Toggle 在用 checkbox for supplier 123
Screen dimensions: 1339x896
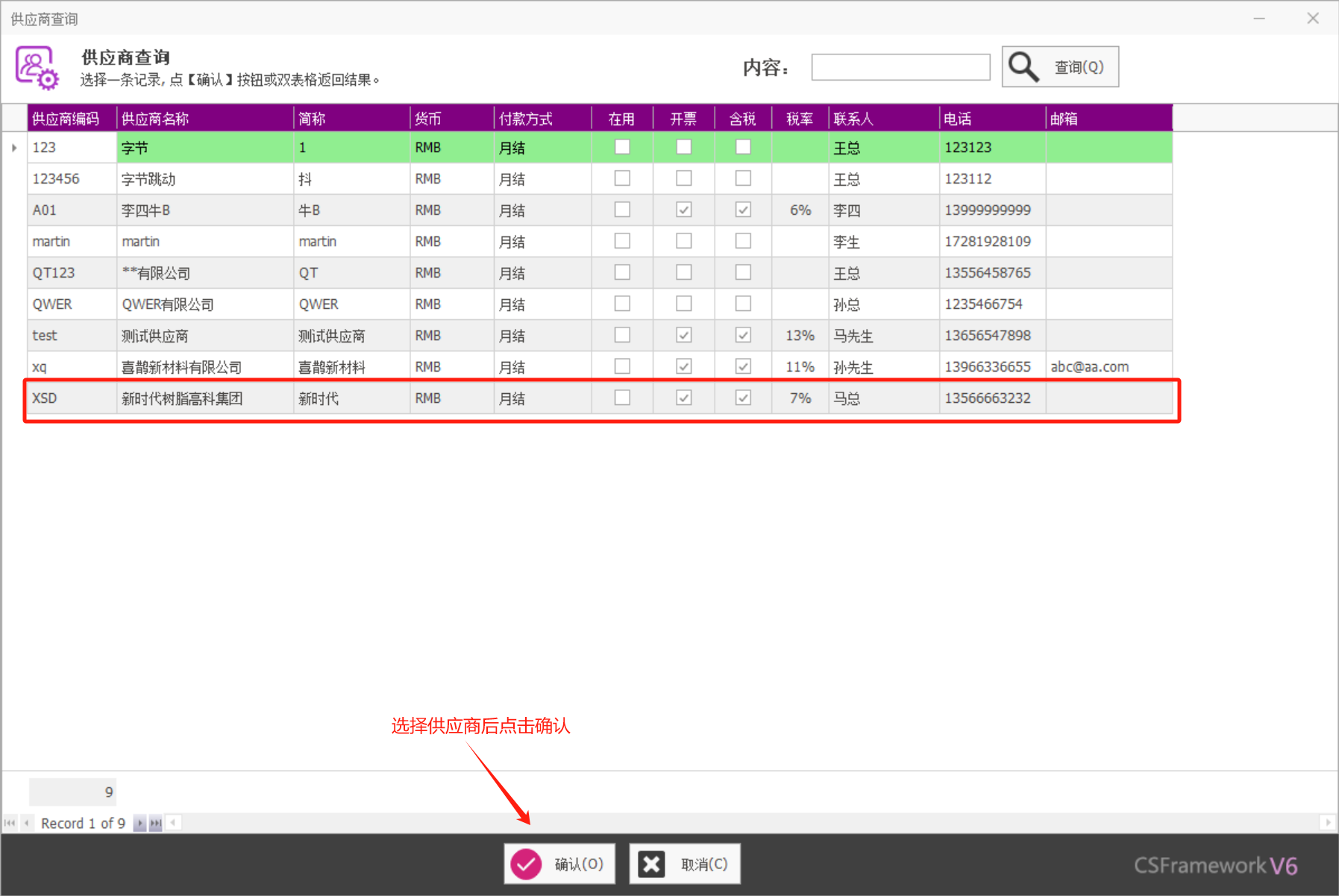pos(622,148)
